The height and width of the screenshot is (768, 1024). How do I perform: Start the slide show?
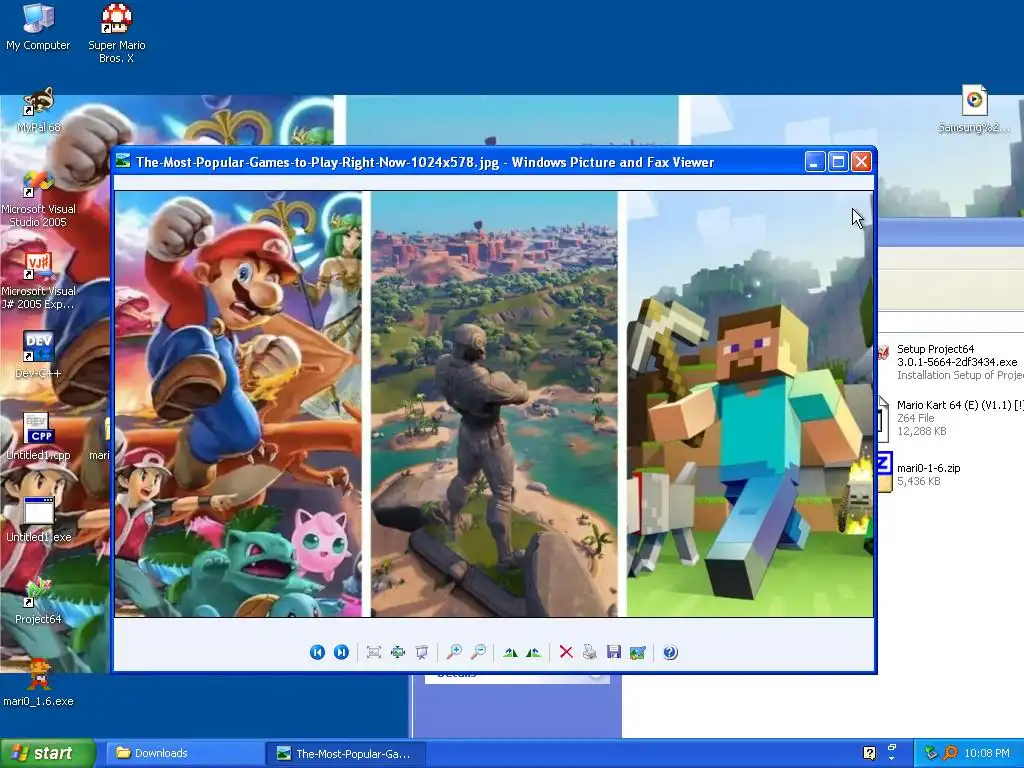(x=422, y=652)
